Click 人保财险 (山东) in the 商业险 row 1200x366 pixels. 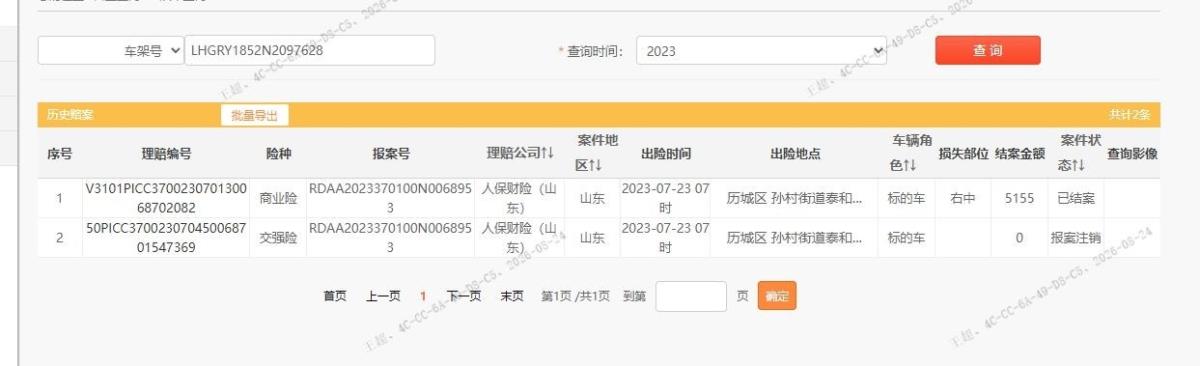(x=520, y=198)
